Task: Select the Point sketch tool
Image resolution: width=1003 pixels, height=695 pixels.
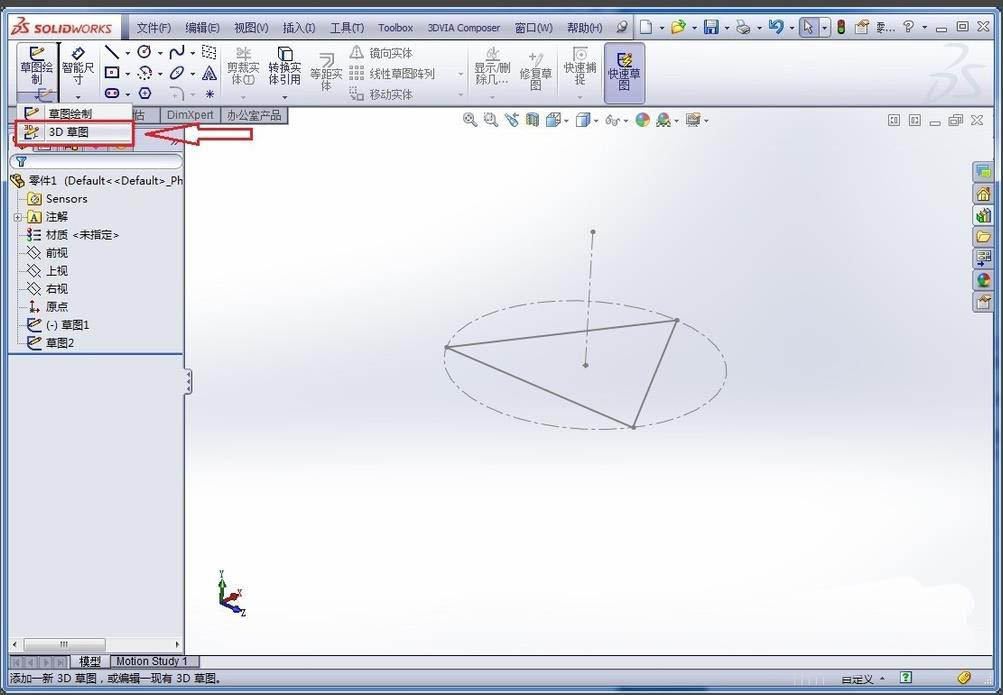Action: pyautogui.click(x=209, y=94)
